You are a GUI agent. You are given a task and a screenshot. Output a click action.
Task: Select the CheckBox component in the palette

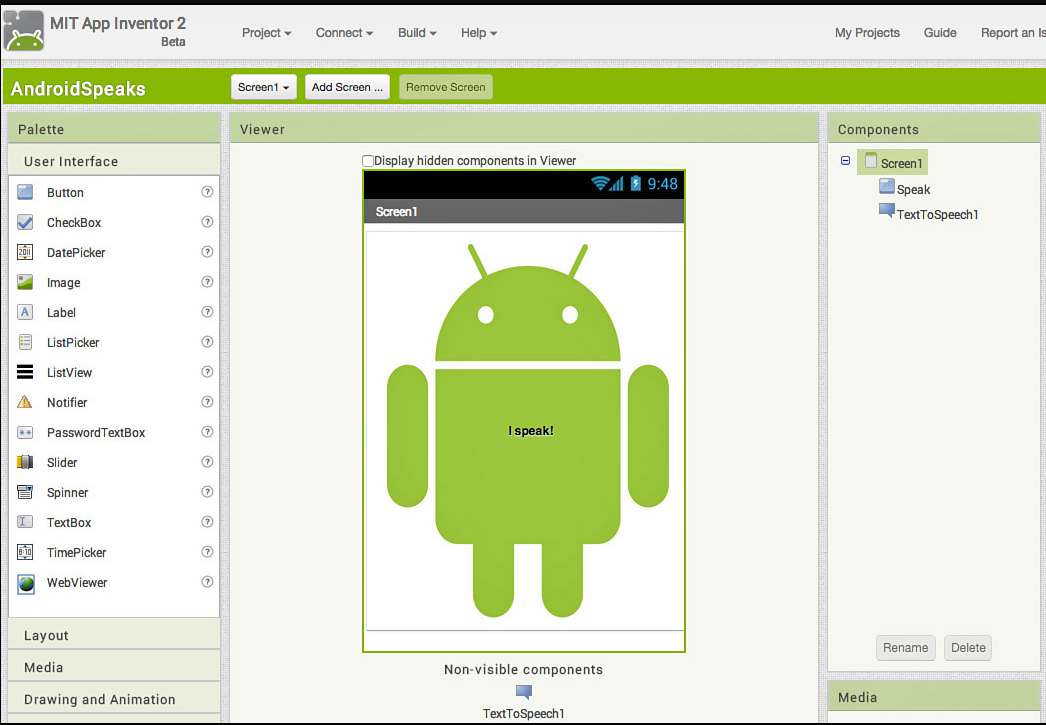tap(75, 222)
